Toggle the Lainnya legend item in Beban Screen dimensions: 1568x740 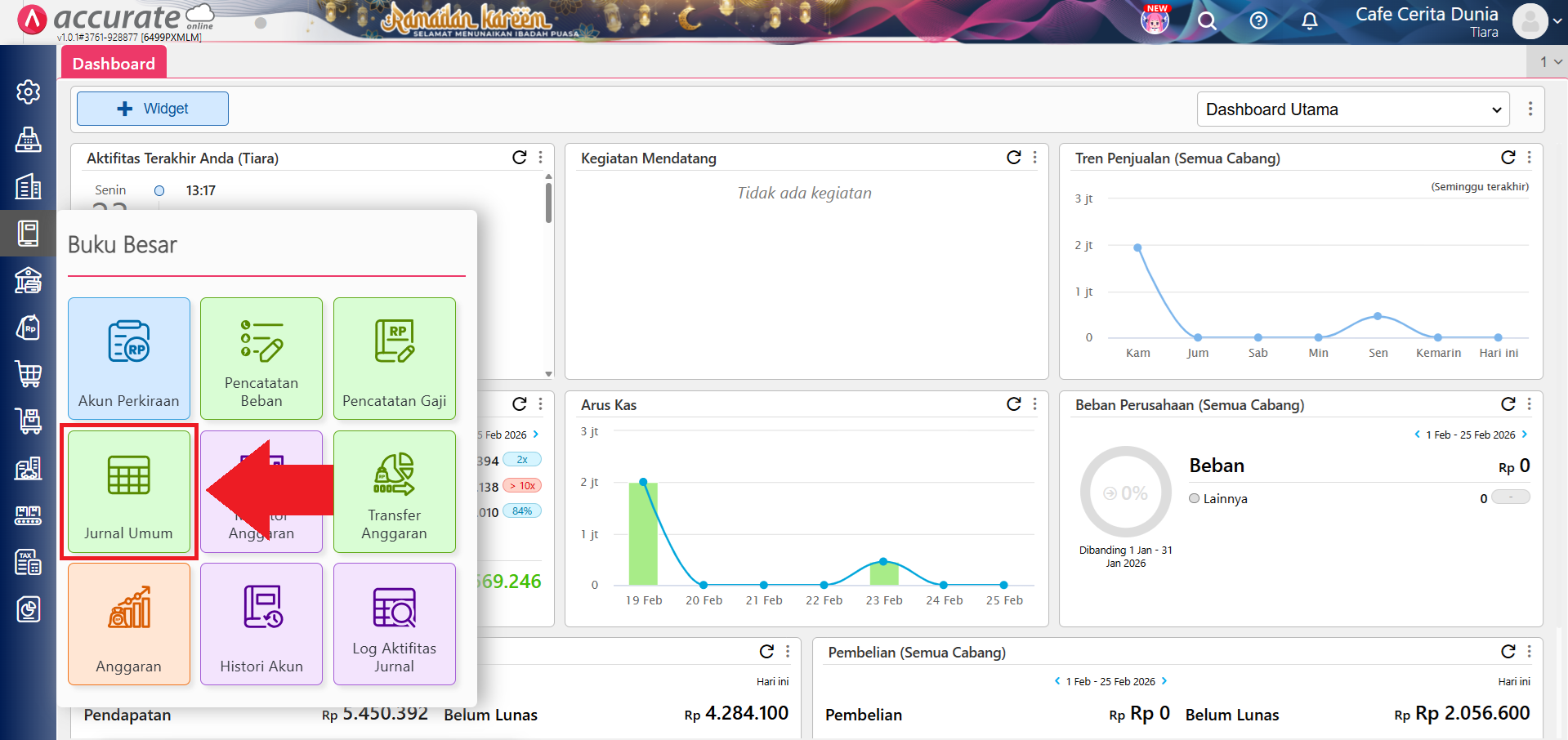[x=1217, y=499]
